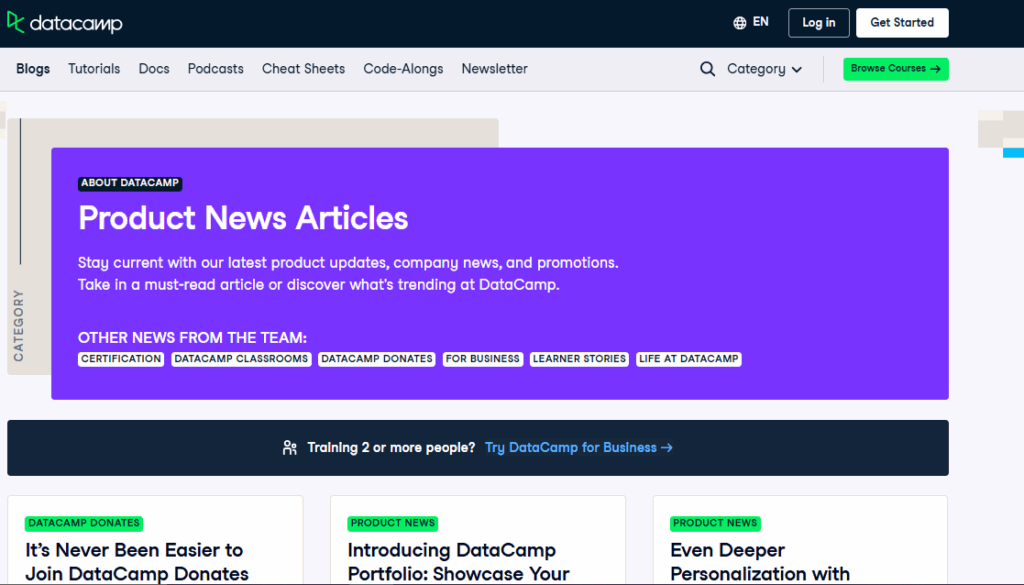Open Even Deeper Personalization article
Screen dimensions: 1024x585
point(760,561)
